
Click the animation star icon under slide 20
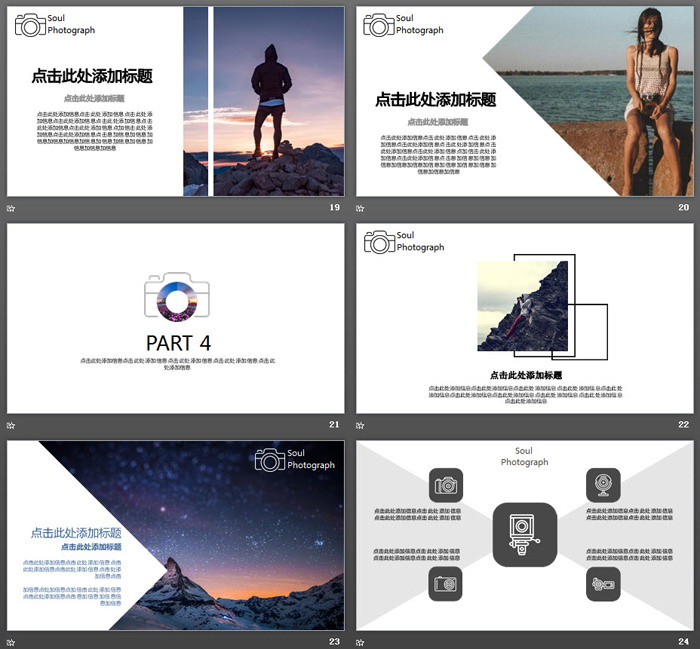[360, 208]
